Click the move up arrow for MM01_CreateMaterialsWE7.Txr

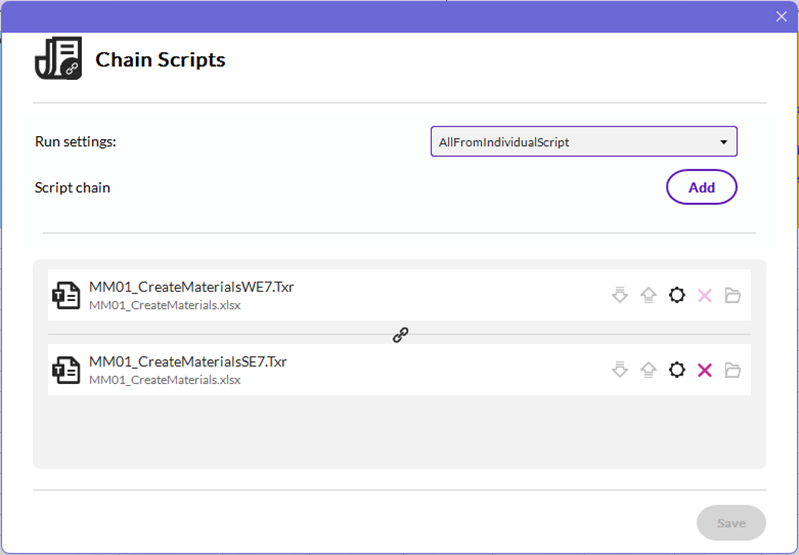coord(648,295)
